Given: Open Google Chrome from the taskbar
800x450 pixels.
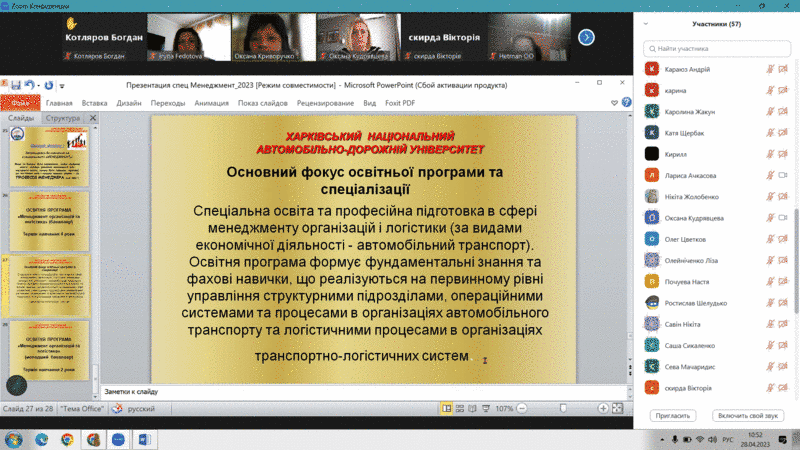Looking at the screenshot, I should pos(67,439).
